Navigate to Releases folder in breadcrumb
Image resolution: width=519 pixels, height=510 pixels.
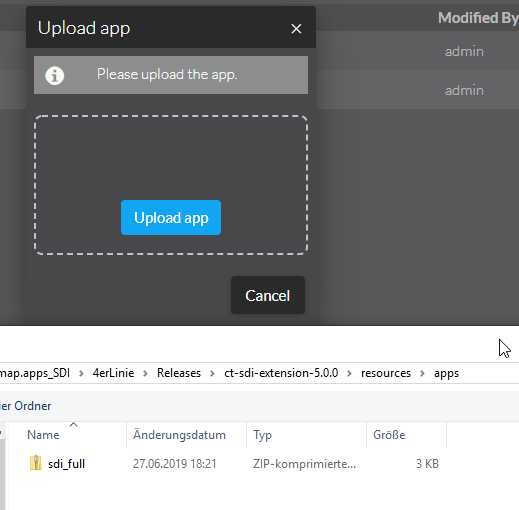coord(179,373)
